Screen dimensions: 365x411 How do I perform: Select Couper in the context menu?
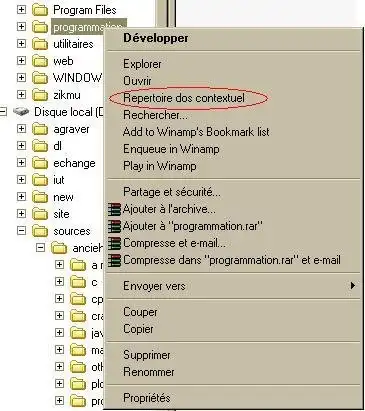pyautogui.click(x=233, y=312)
